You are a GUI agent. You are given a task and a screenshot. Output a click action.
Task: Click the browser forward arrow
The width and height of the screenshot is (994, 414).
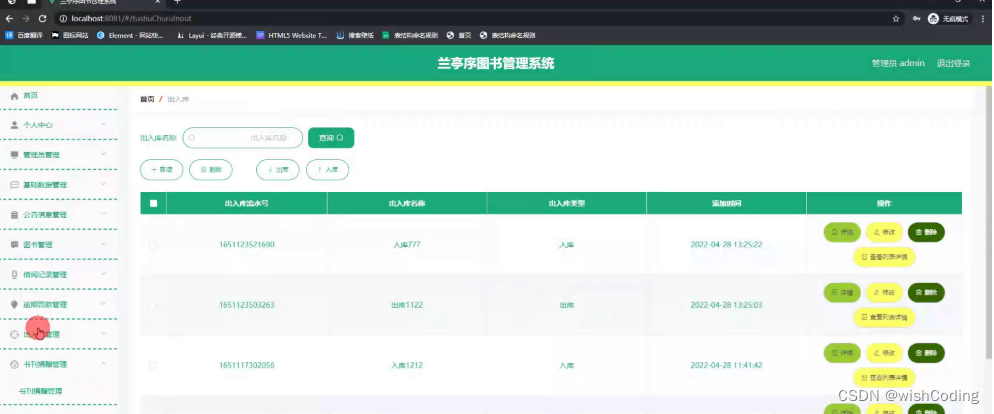[x=26, y=19]
